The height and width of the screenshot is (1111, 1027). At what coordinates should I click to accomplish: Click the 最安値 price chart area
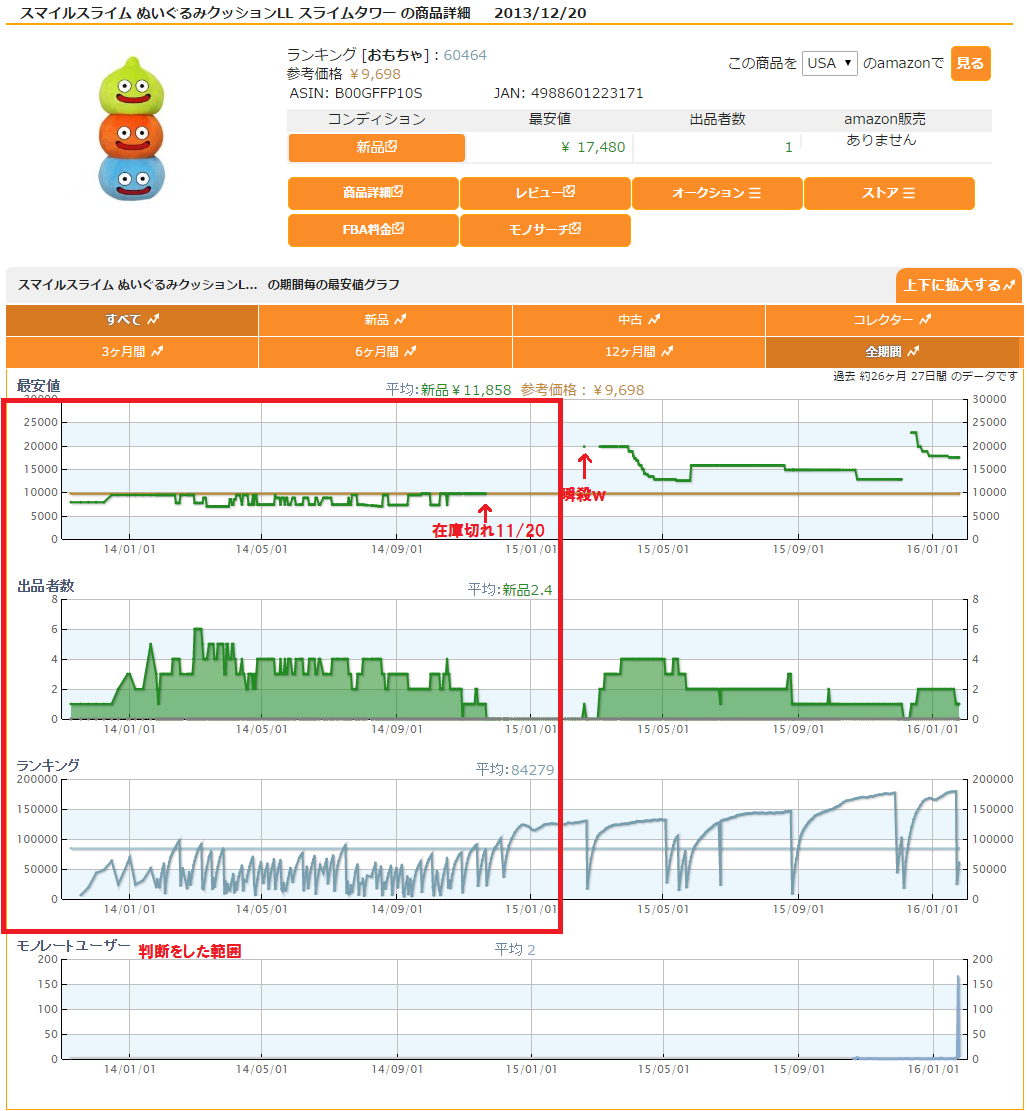[x=515, y=470]
